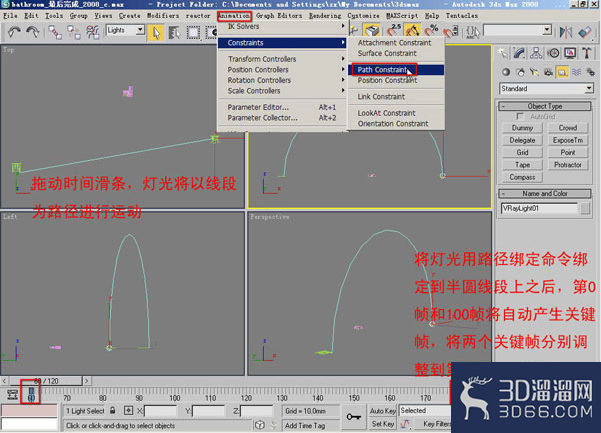This screenshot has width=601, height=433.
Task: Expand the Position Controllers submenu
Action: [282, 70]
